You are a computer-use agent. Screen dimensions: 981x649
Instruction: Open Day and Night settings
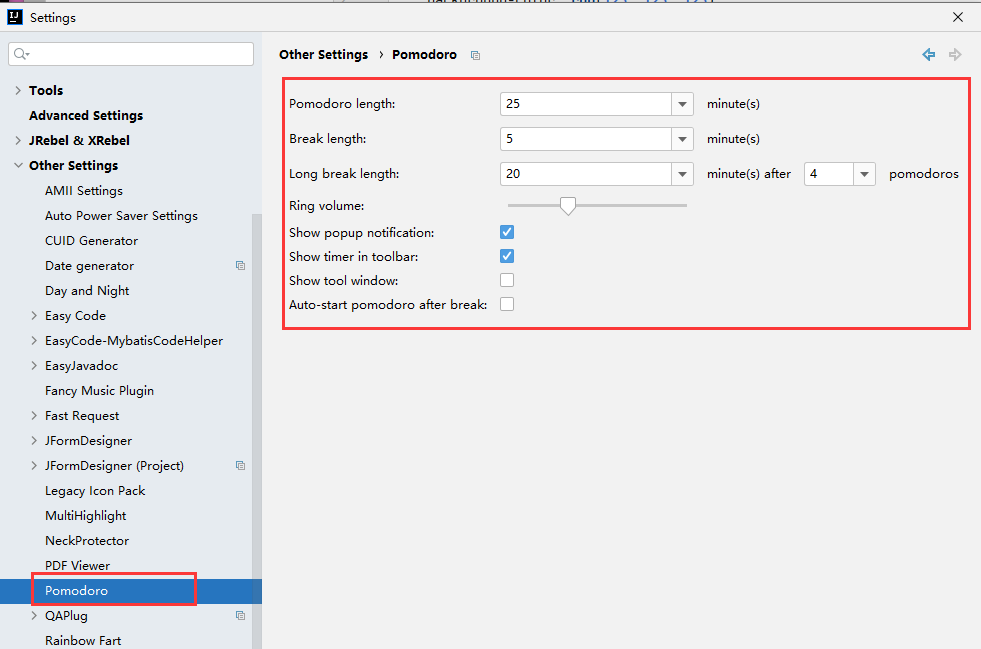coord(87,290)
